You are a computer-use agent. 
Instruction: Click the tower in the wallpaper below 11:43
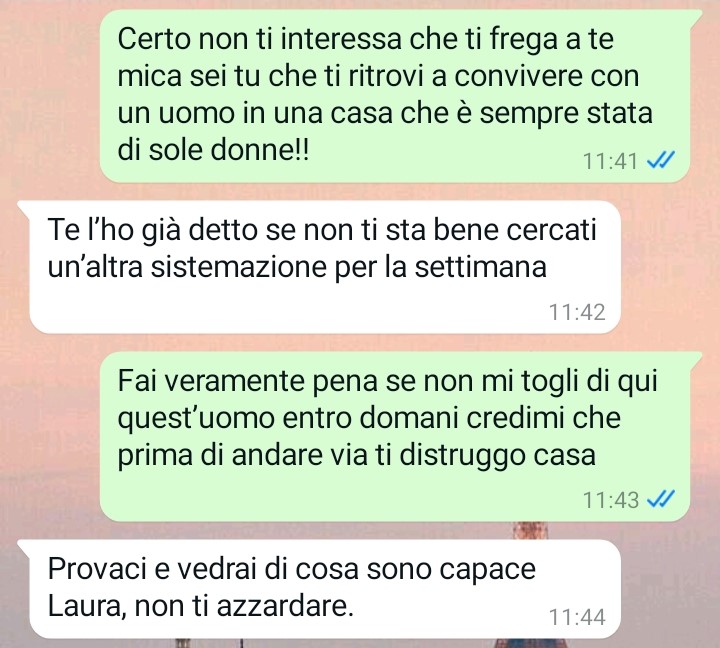click(x=529, y=530)
